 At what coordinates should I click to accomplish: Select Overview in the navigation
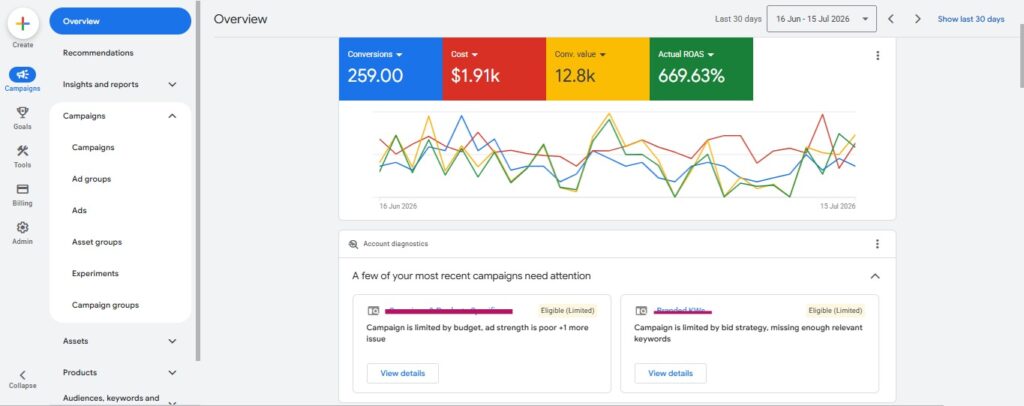[120, 21]
